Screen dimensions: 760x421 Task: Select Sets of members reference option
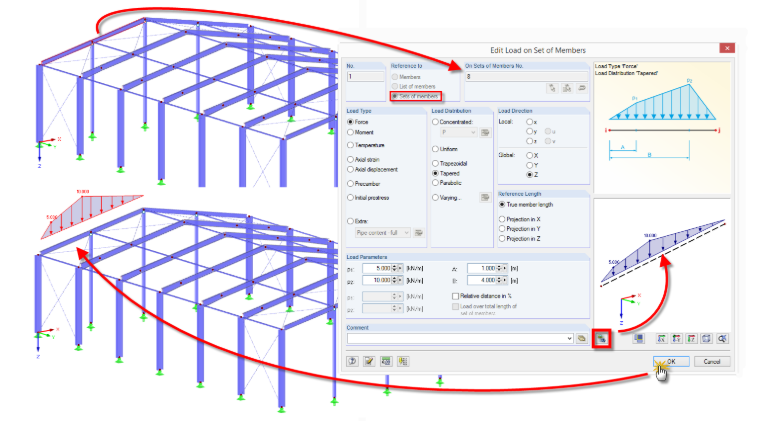tap(395, 96)
